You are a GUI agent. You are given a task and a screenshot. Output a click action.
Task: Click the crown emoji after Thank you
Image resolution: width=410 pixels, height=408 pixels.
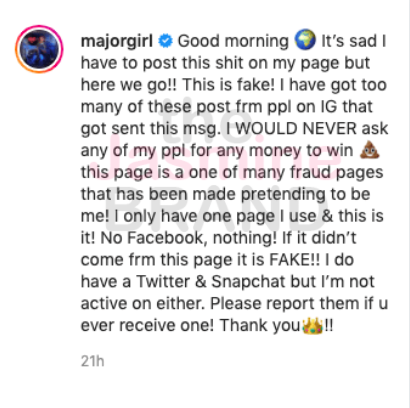312,325
